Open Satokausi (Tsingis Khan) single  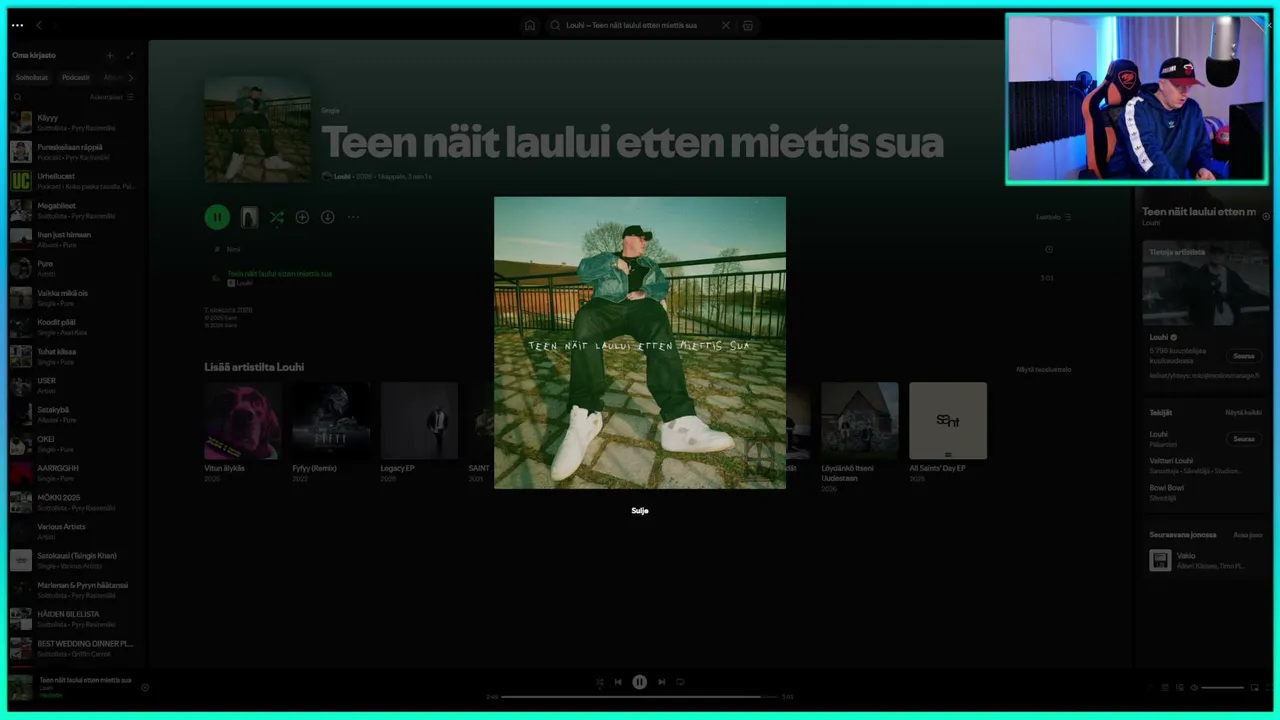coord(74,560)
